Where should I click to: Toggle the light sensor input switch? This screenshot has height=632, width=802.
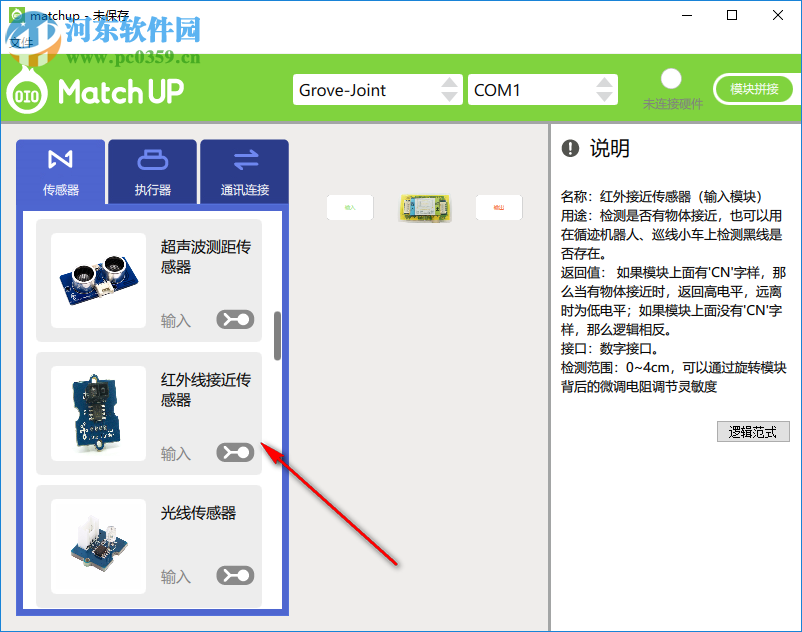click(235, 575)
